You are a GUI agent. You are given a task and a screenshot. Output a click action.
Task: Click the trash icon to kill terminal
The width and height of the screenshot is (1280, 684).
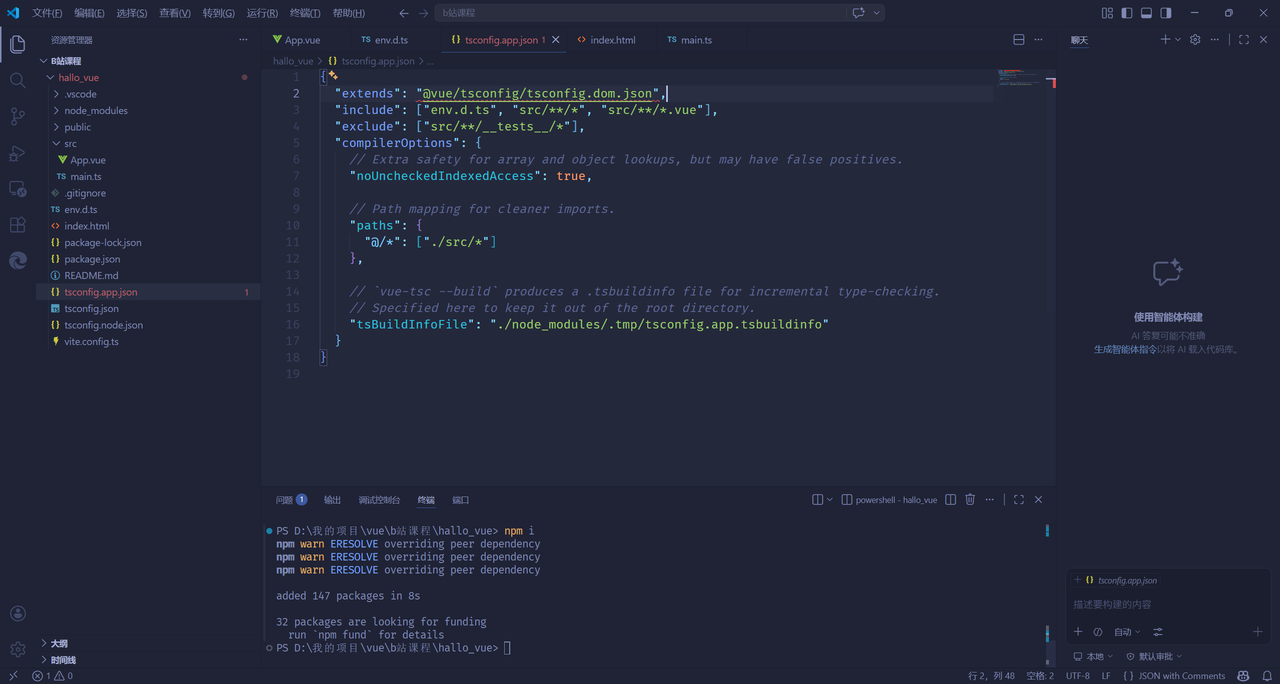[970, 500]
